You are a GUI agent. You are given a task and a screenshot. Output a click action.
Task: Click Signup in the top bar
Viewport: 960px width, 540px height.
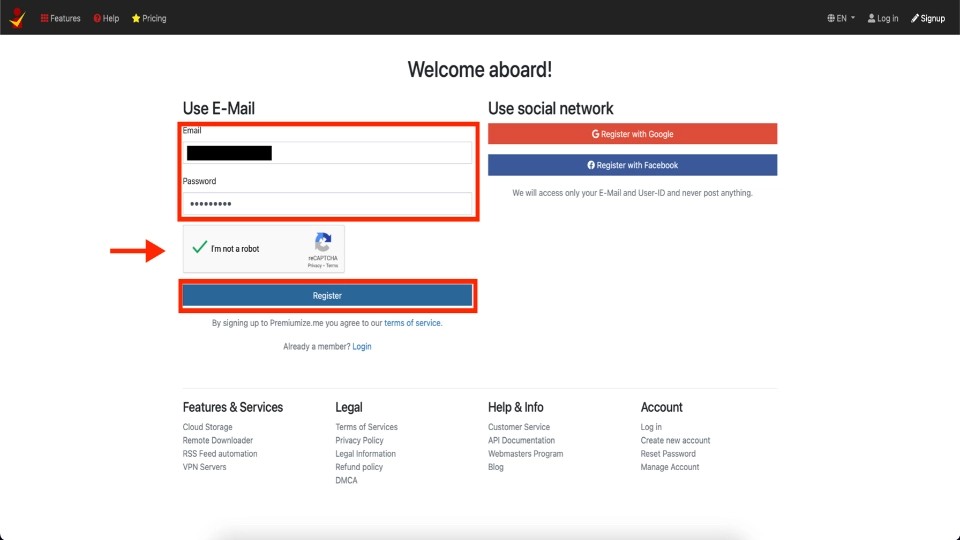[928, 18]
